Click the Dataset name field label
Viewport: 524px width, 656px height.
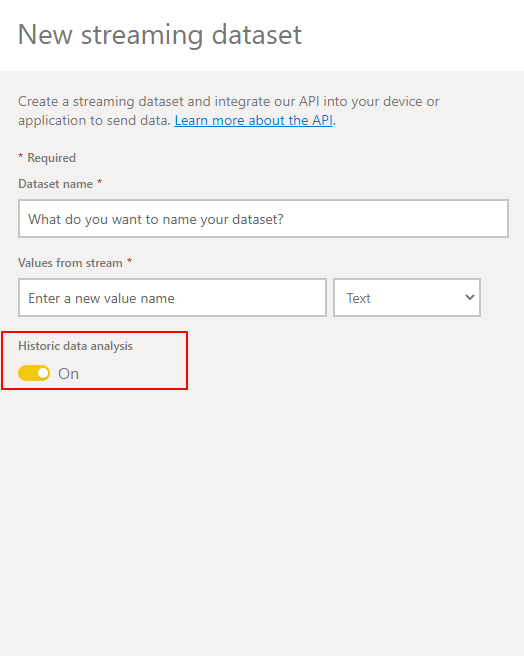coord(55,184)
